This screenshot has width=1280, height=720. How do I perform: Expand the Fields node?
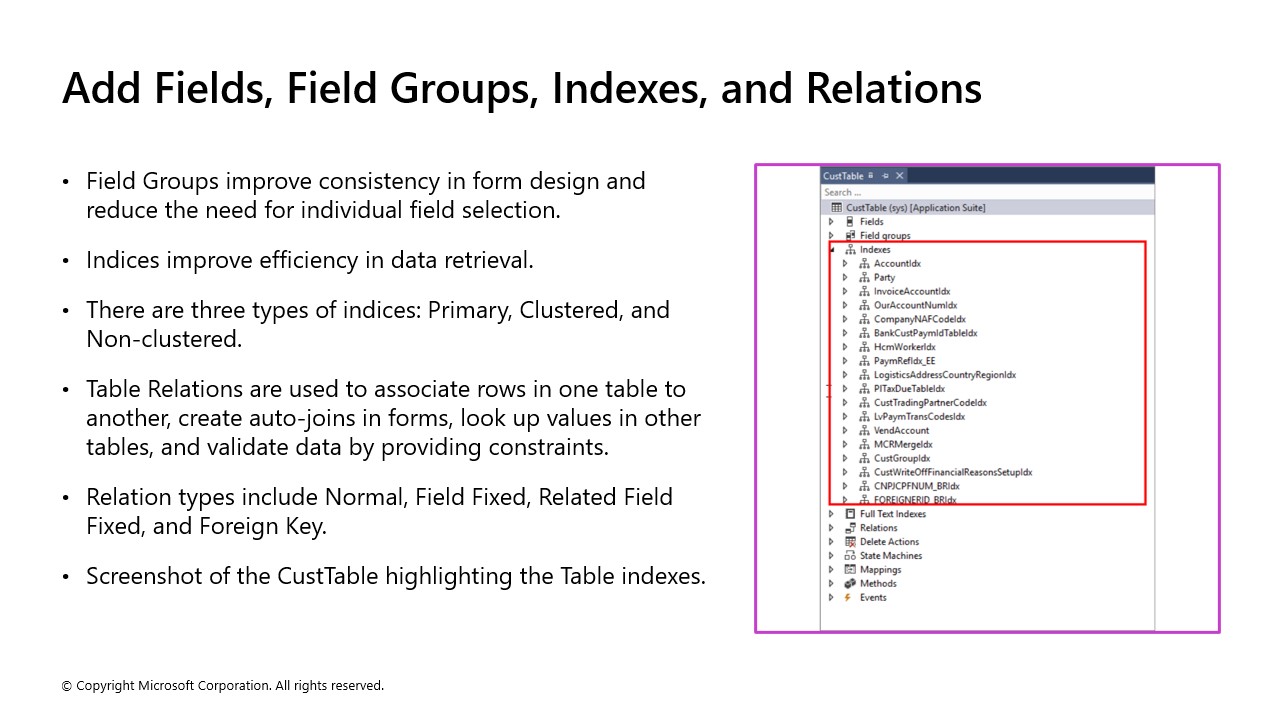pos(830,221)
